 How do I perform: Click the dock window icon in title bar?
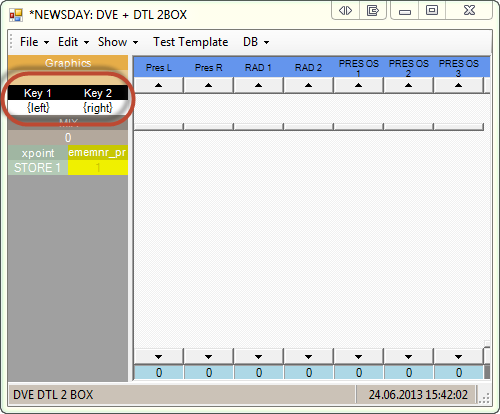[372, 11]
